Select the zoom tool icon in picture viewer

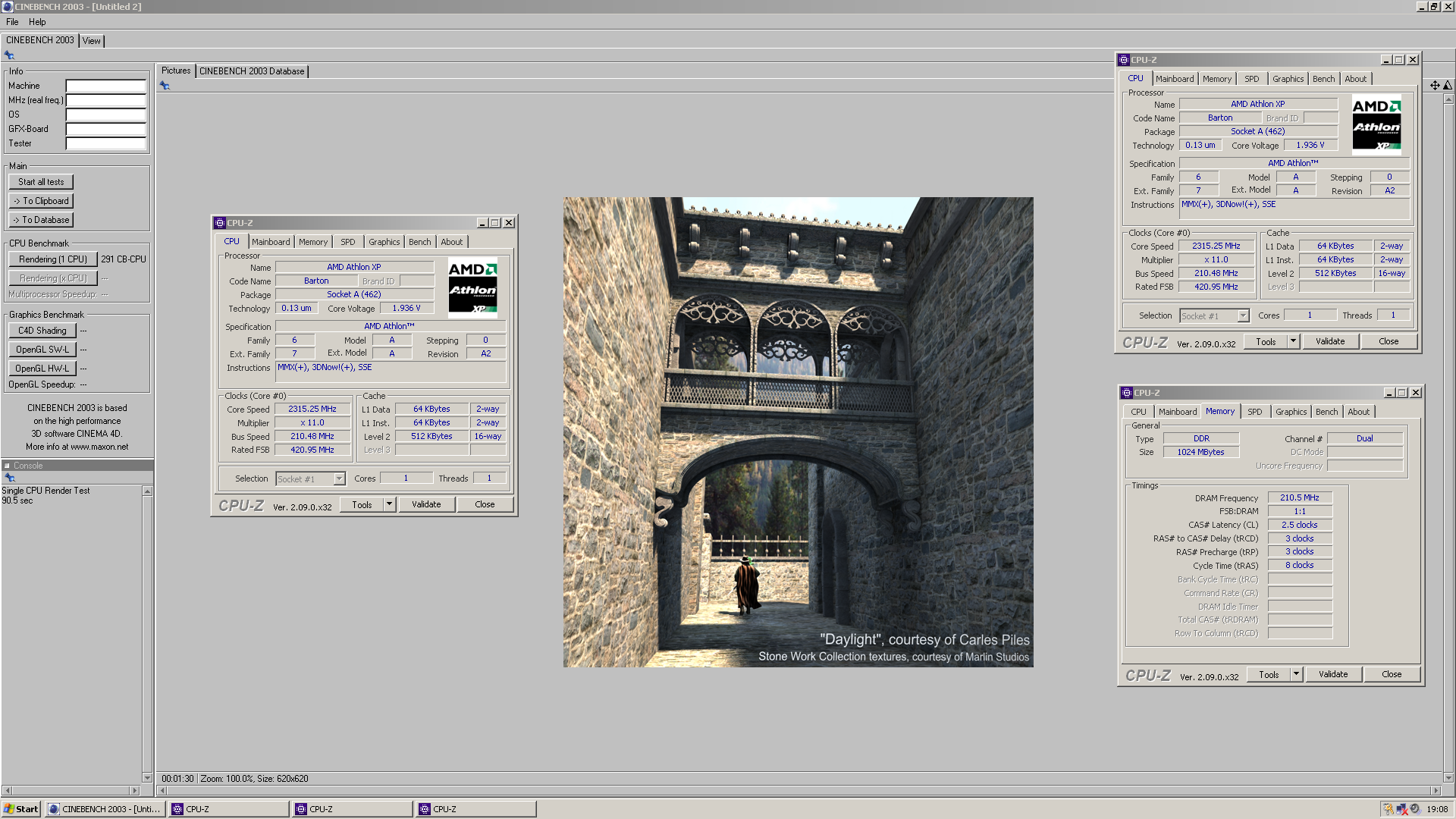(1448, 86)
